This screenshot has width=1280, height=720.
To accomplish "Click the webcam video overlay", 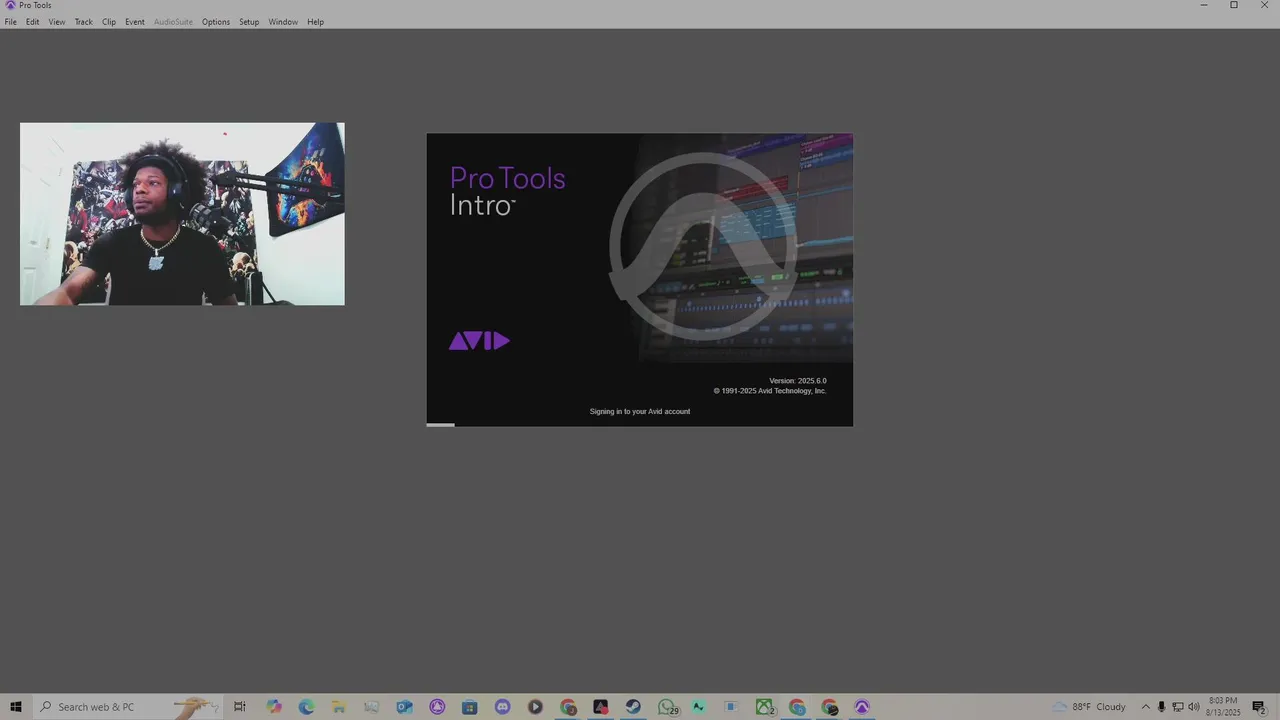I will click(182, 214).
